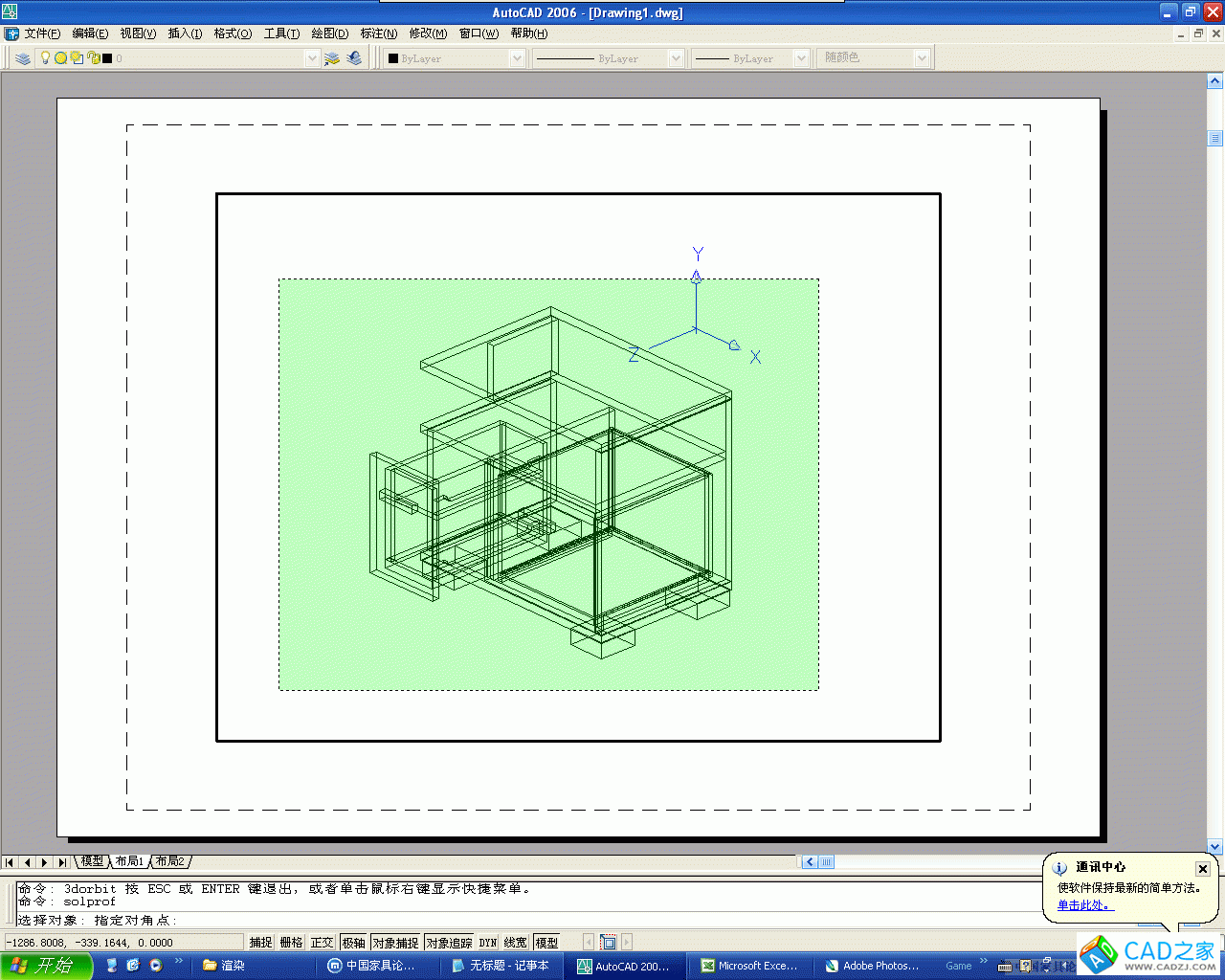The image size is (1225, 980).
Task: Open the Layer Properties Manager icon
Action: [x=22, y=57]
